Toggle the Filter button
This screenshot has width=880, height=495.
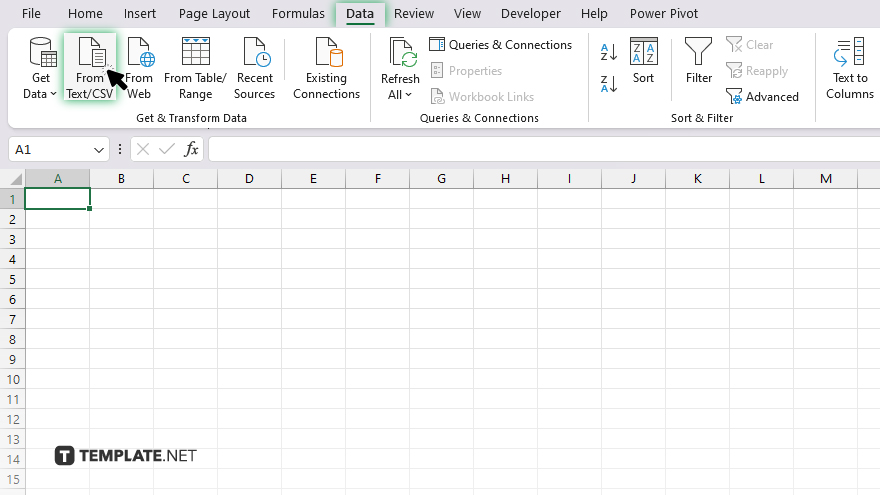(x=699, y=62)
